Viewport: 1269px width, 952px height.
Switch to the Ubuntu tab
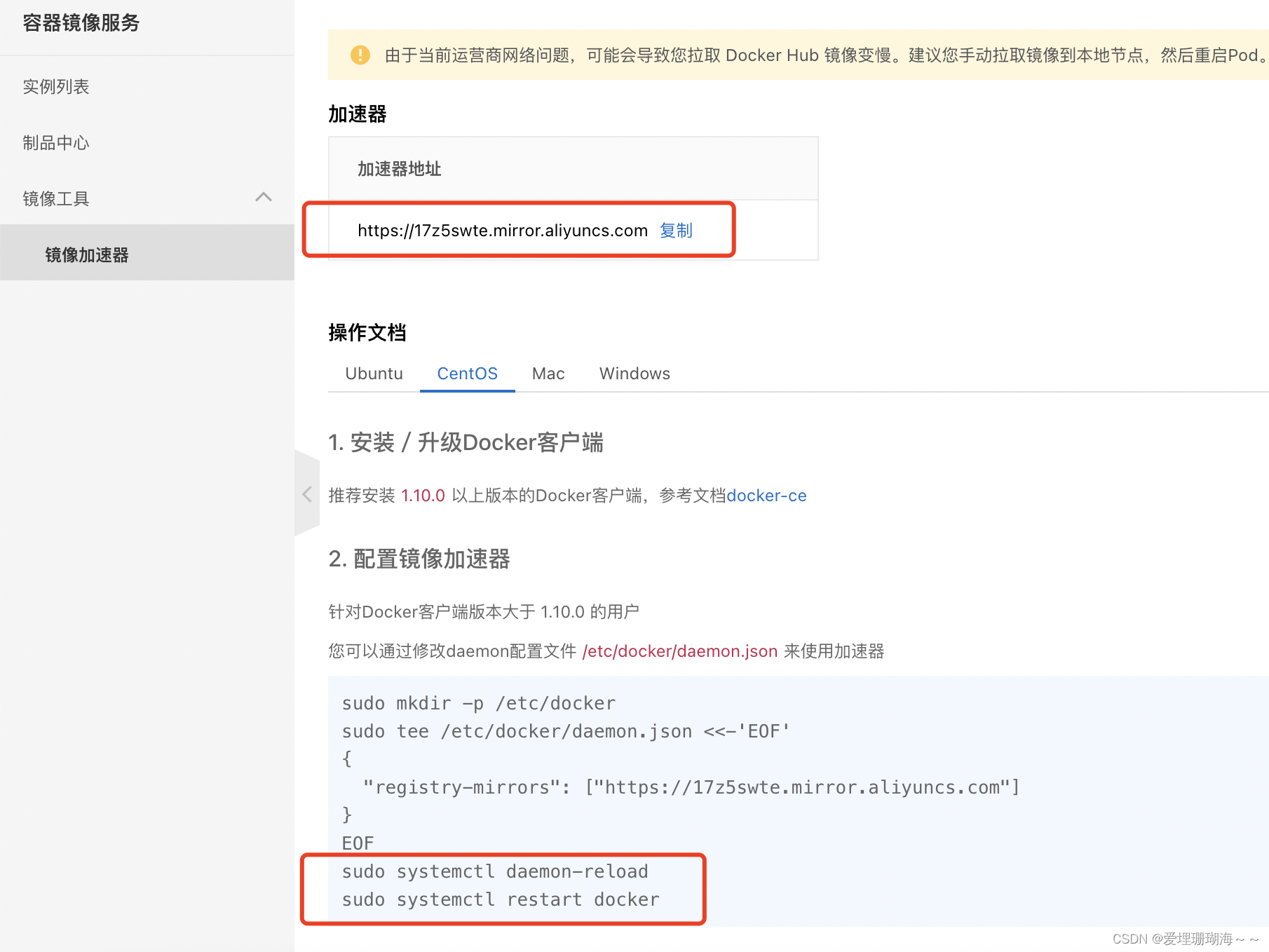374,374
